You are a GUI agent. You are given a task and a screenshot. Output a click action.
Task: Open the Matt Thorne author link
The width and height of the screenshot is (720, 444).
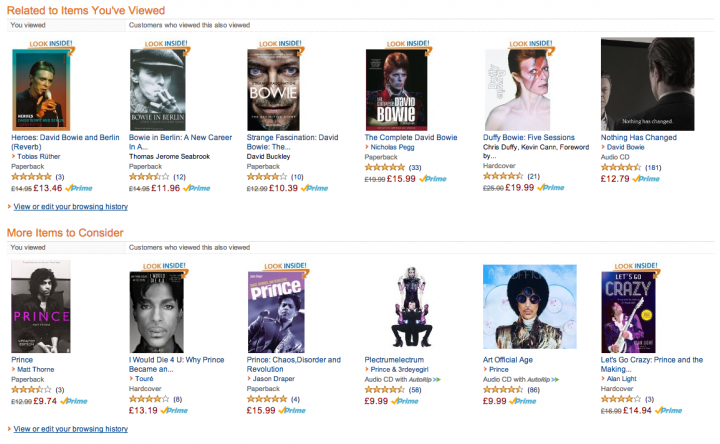click(35, 369)
